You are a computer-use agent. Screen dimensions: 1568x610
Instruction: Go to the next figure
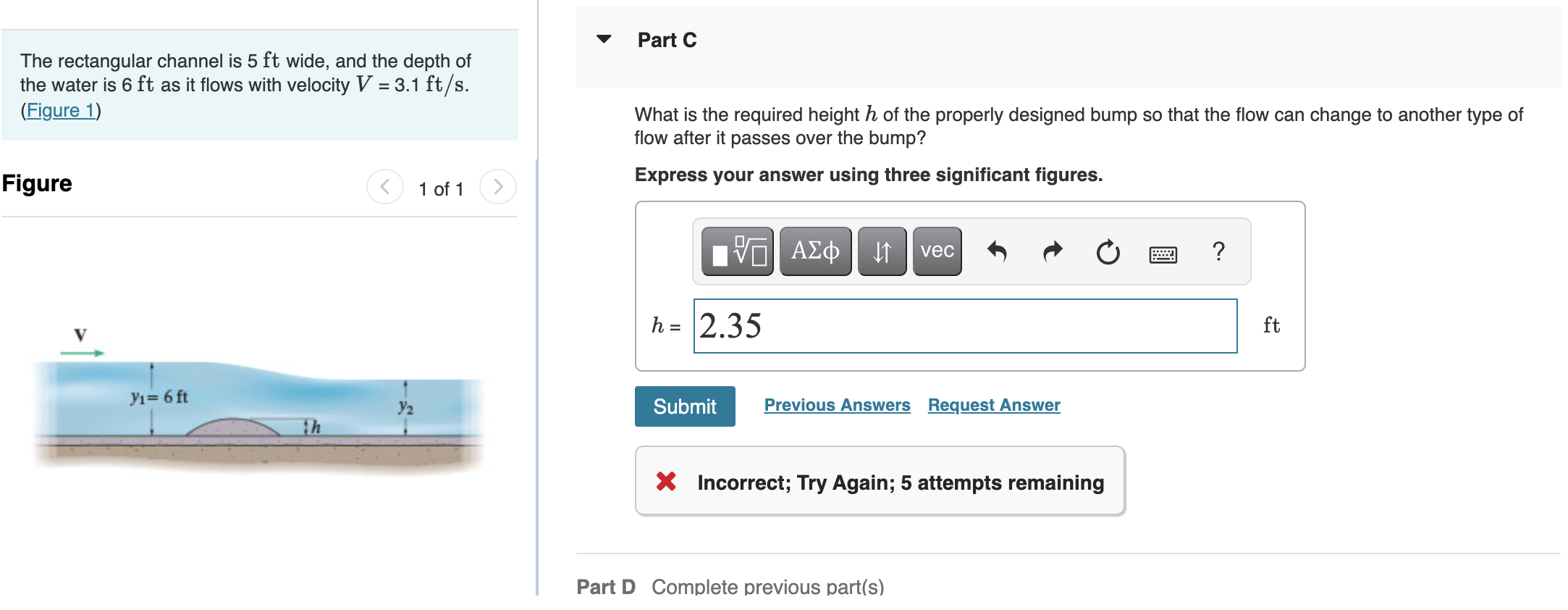498,187
